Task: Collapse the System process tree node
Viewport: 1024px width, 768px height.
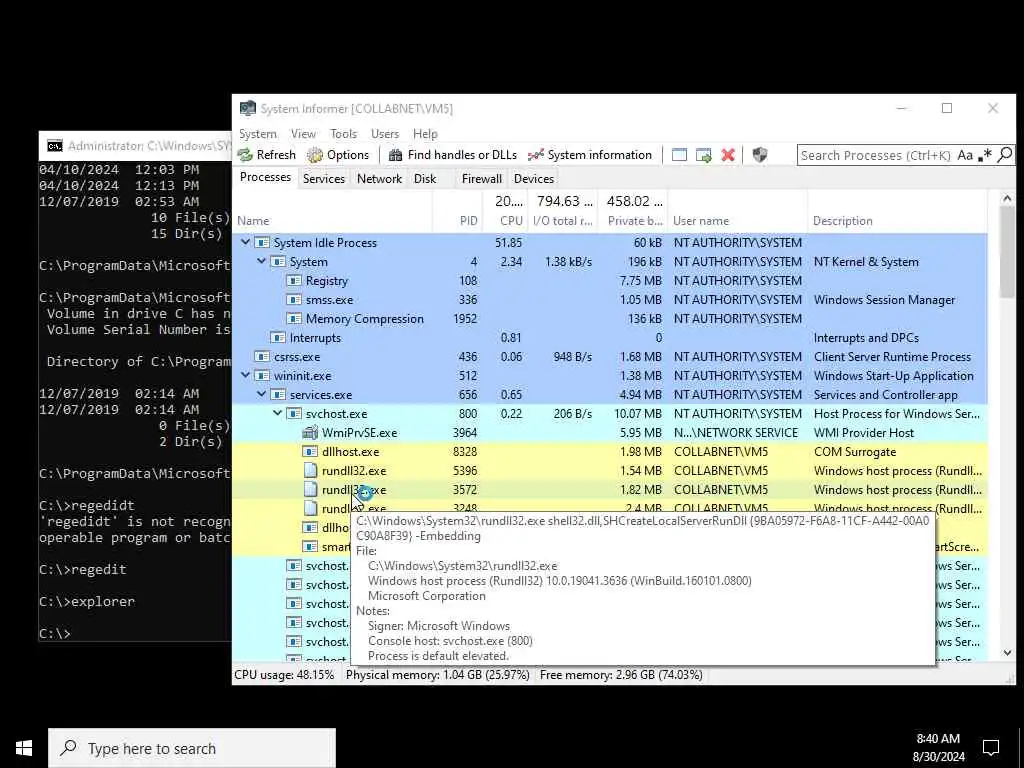Action: click(x=261, y=261)
